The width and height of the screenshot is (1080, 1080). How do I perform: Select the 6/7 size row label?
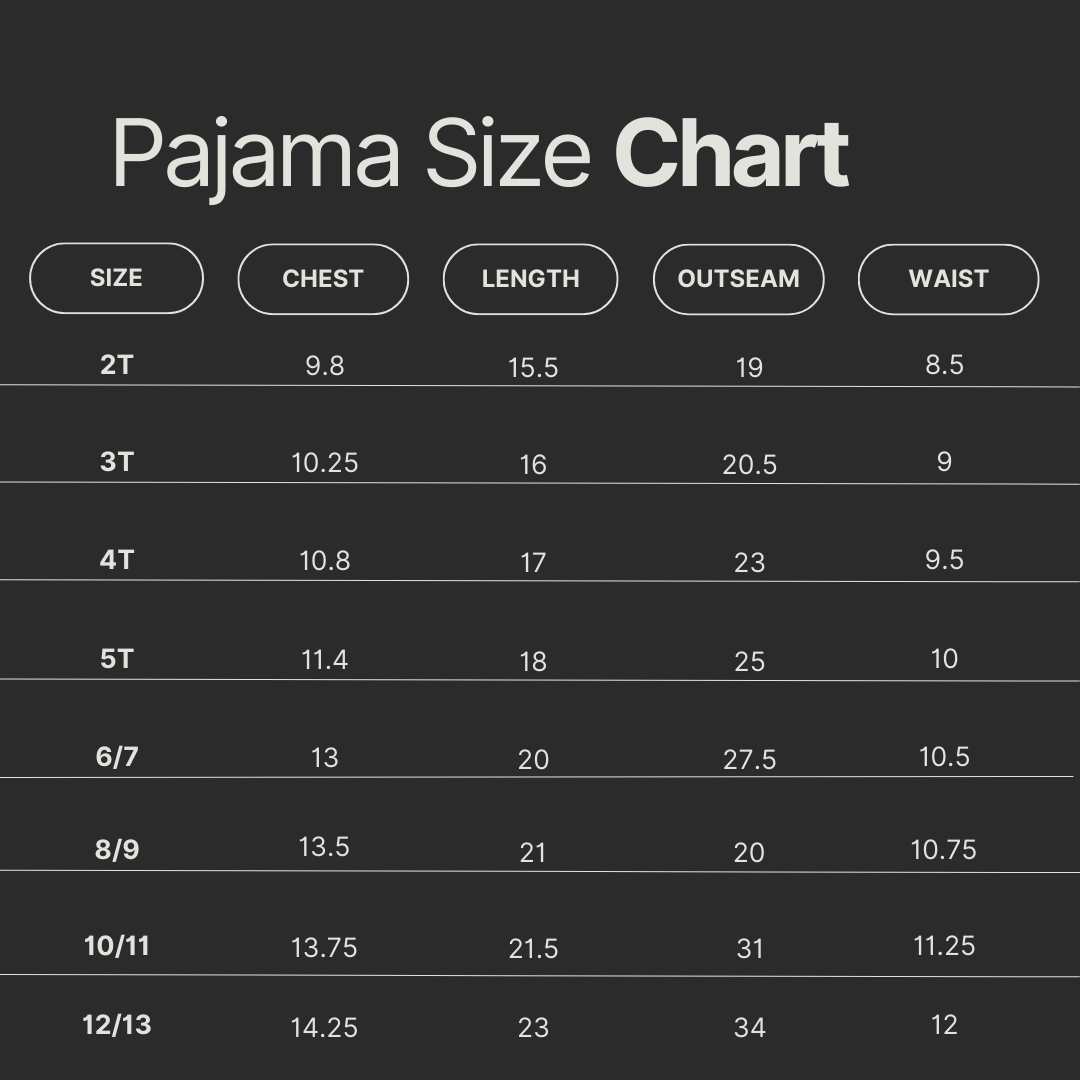pos(117,757)
